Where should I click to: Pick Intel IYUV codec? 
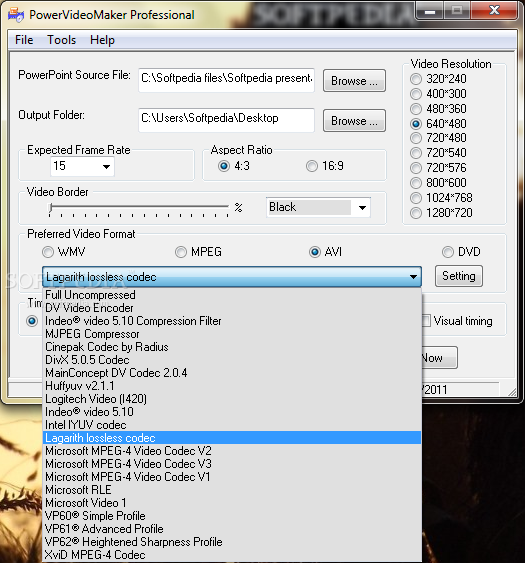click(232, 425)
